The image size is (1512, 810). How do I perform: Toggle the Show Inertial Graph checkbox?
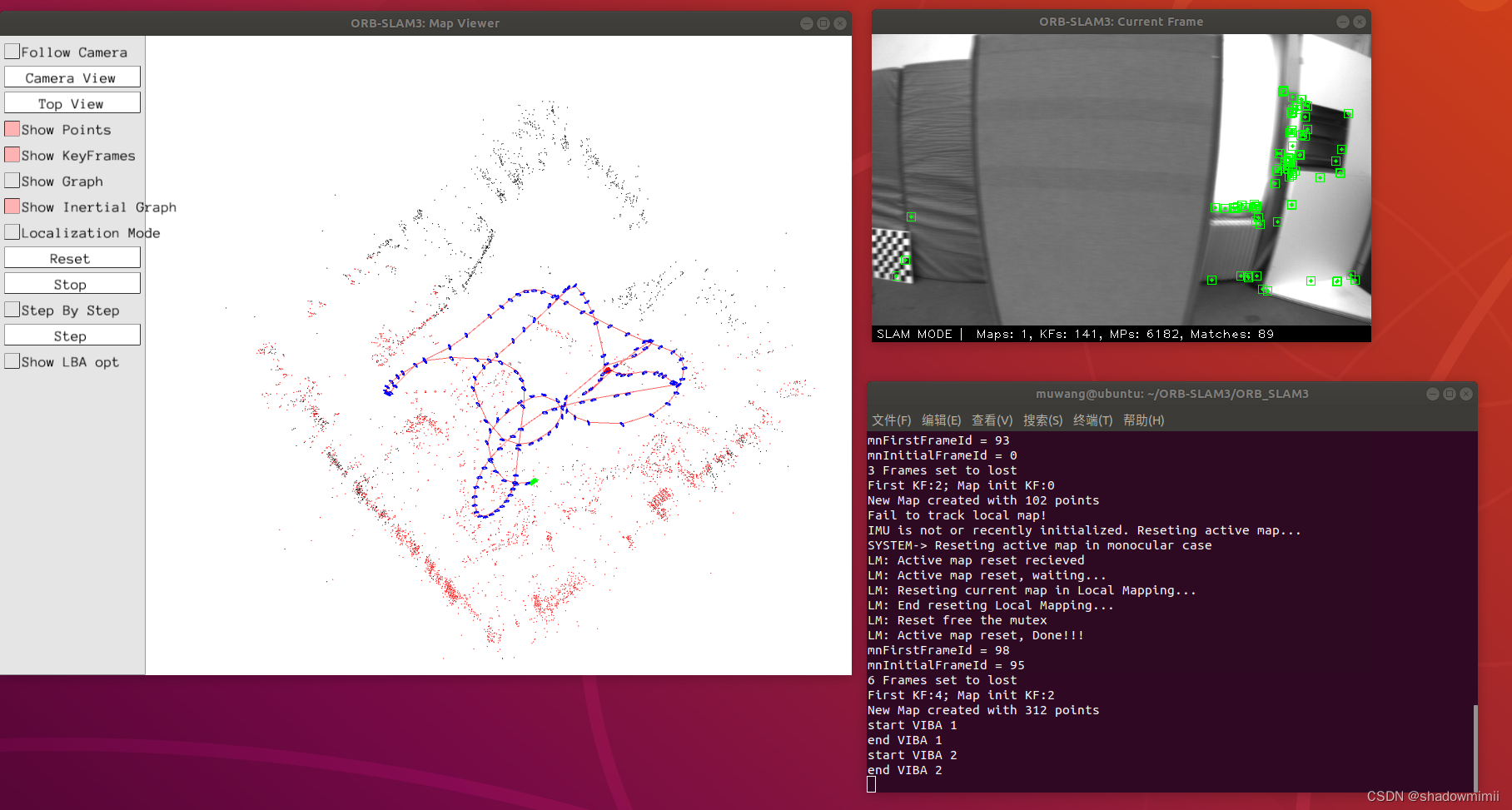tap(12, 206)
